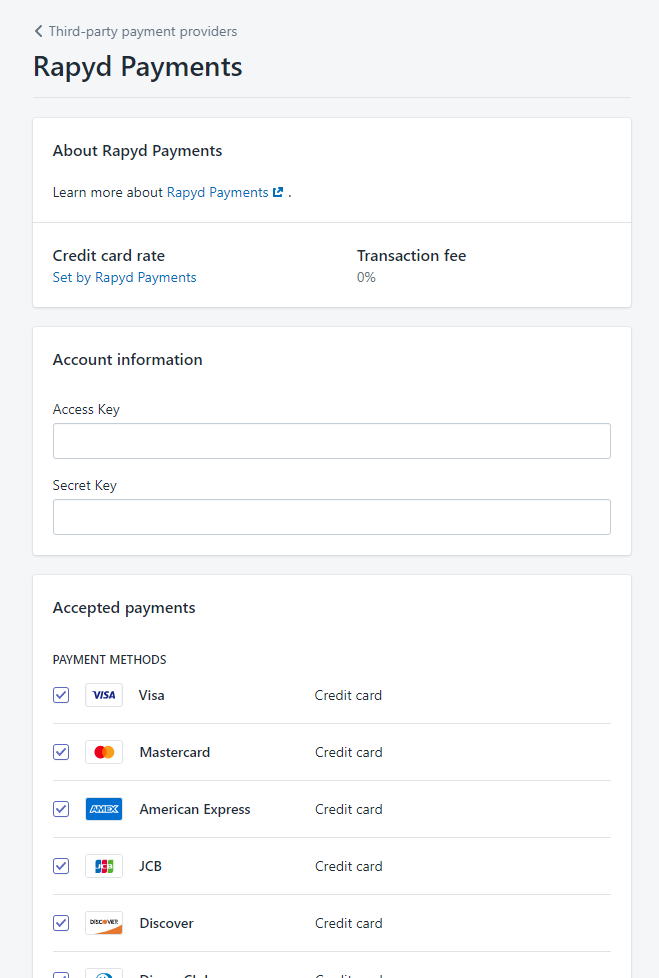The height and width of the screenshot is (978, 659).
Task: Uncheck the JCB payment checkbox
Action: (61, 866)
